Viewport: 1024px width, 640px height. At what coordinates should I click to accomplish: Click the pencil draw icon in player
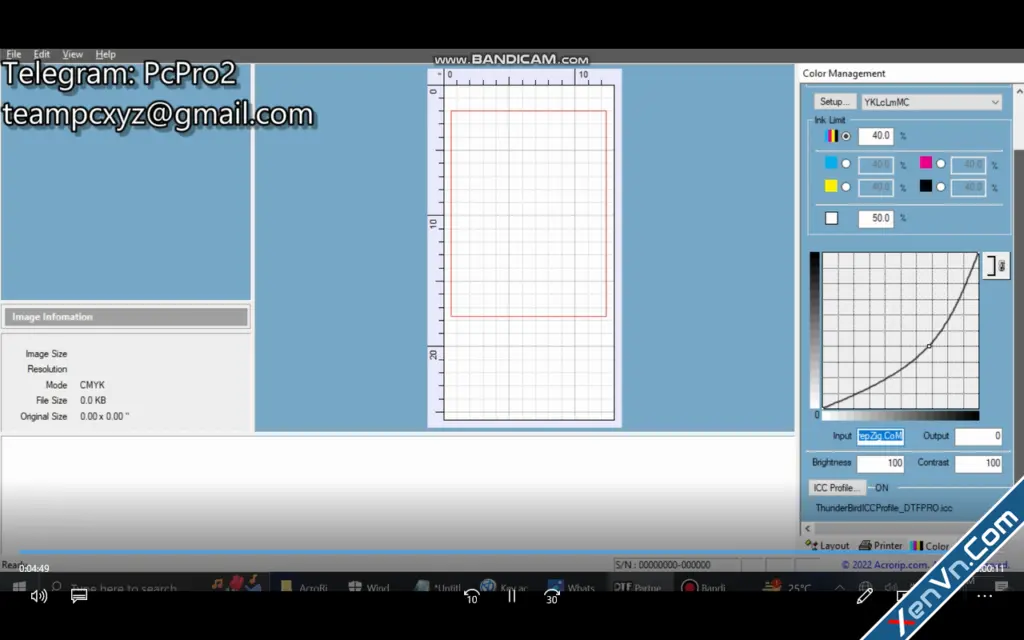pyautogui.click(x=865, y=596)
